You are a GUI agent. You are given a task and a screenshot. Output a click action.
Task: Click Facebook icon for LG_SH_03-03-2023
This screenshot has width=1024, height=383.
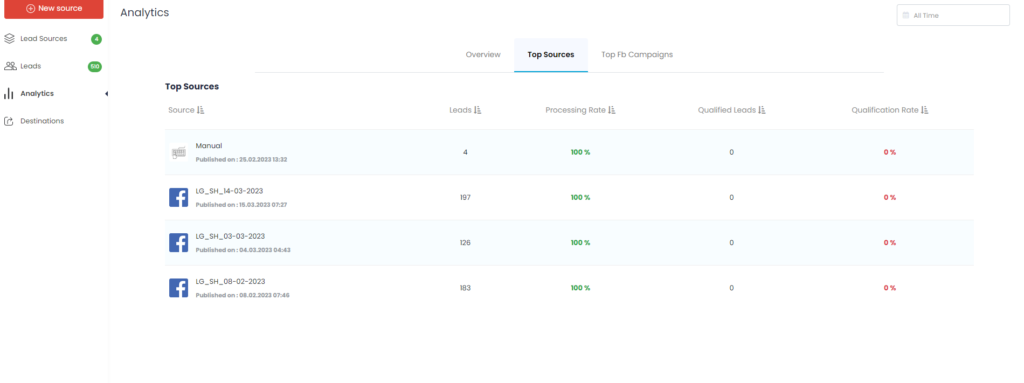point(179,242)
